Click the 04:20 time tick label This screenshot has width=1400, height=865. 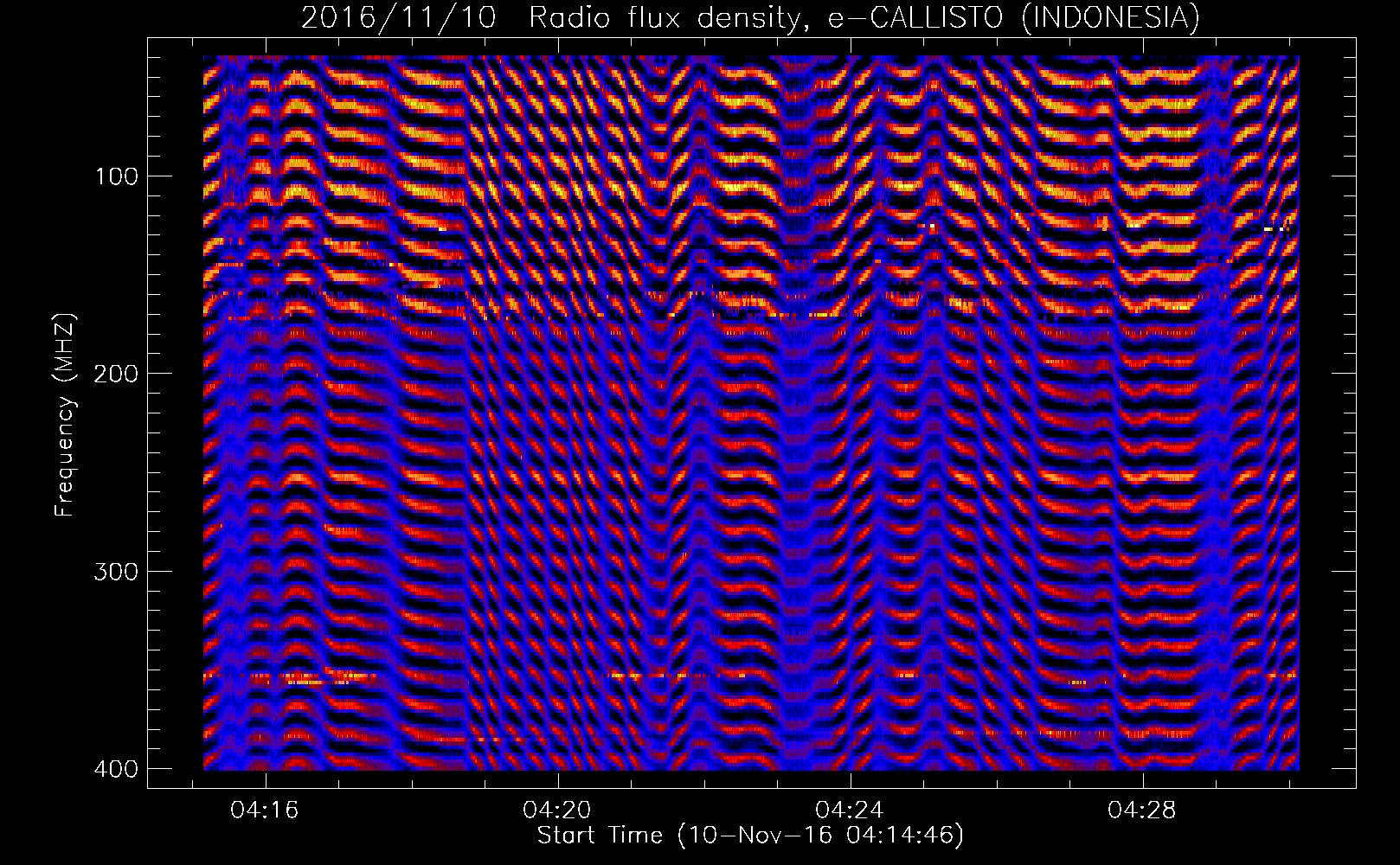point(557,811)
